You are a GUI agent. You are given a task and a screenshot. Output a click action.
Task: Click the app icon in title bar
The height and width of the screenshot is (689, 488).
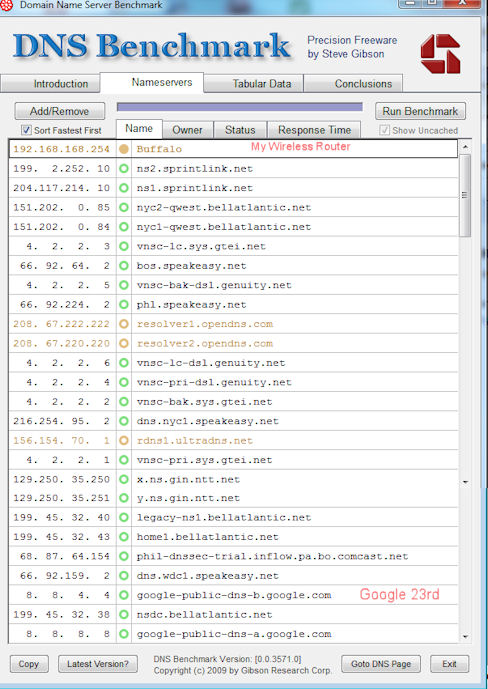tap(6, 6)
